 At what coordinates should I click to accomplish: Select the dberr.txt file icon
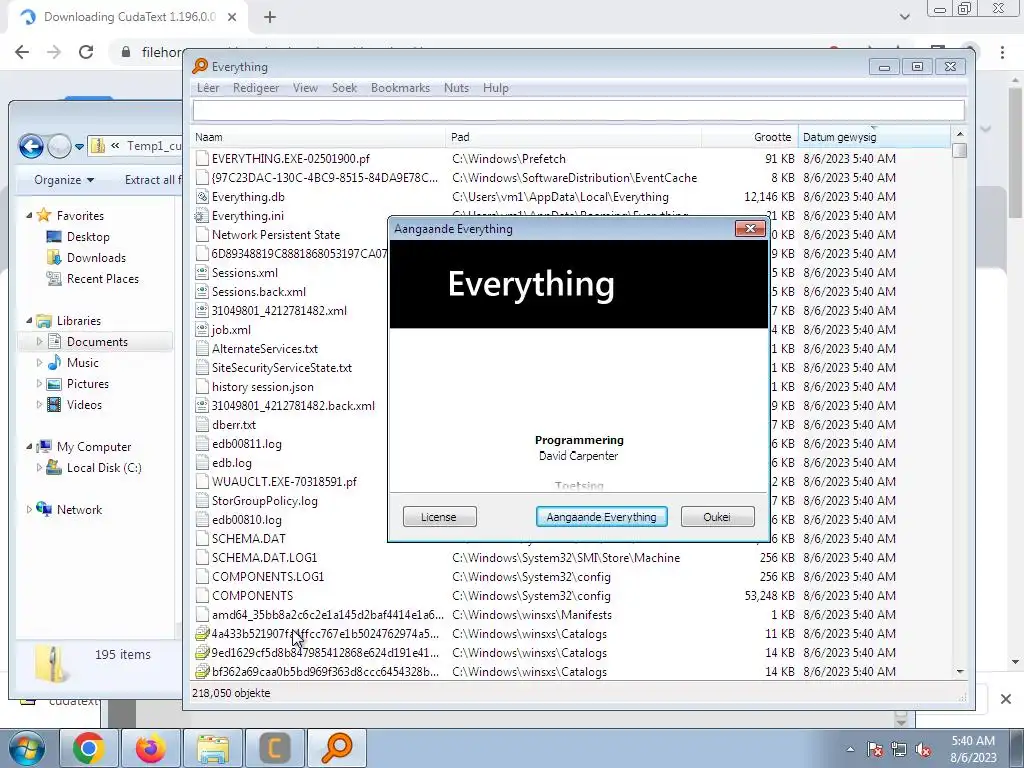tap(202, 424)
